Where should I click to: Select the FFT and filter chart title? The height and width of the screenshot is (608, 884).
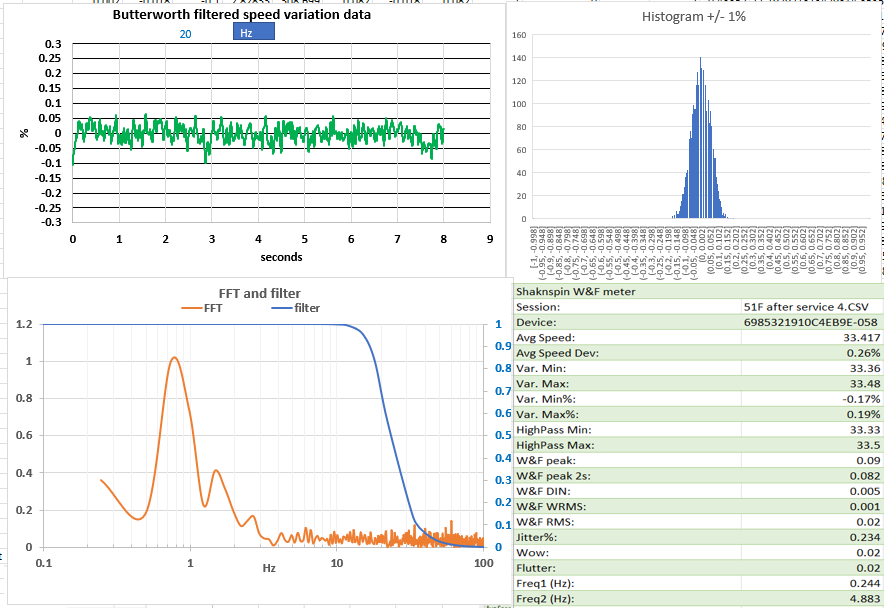click(259, 293)
